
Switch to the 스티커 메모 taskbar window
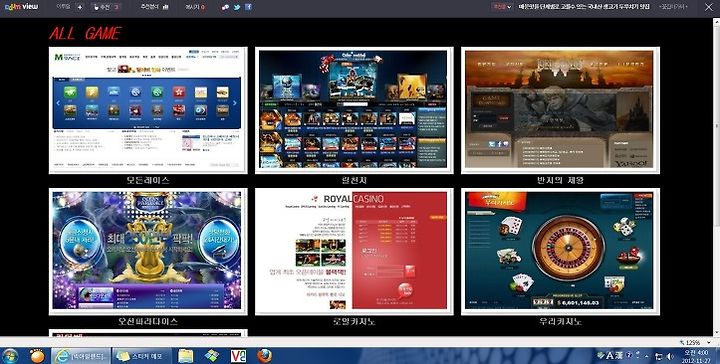coord(141,356)
